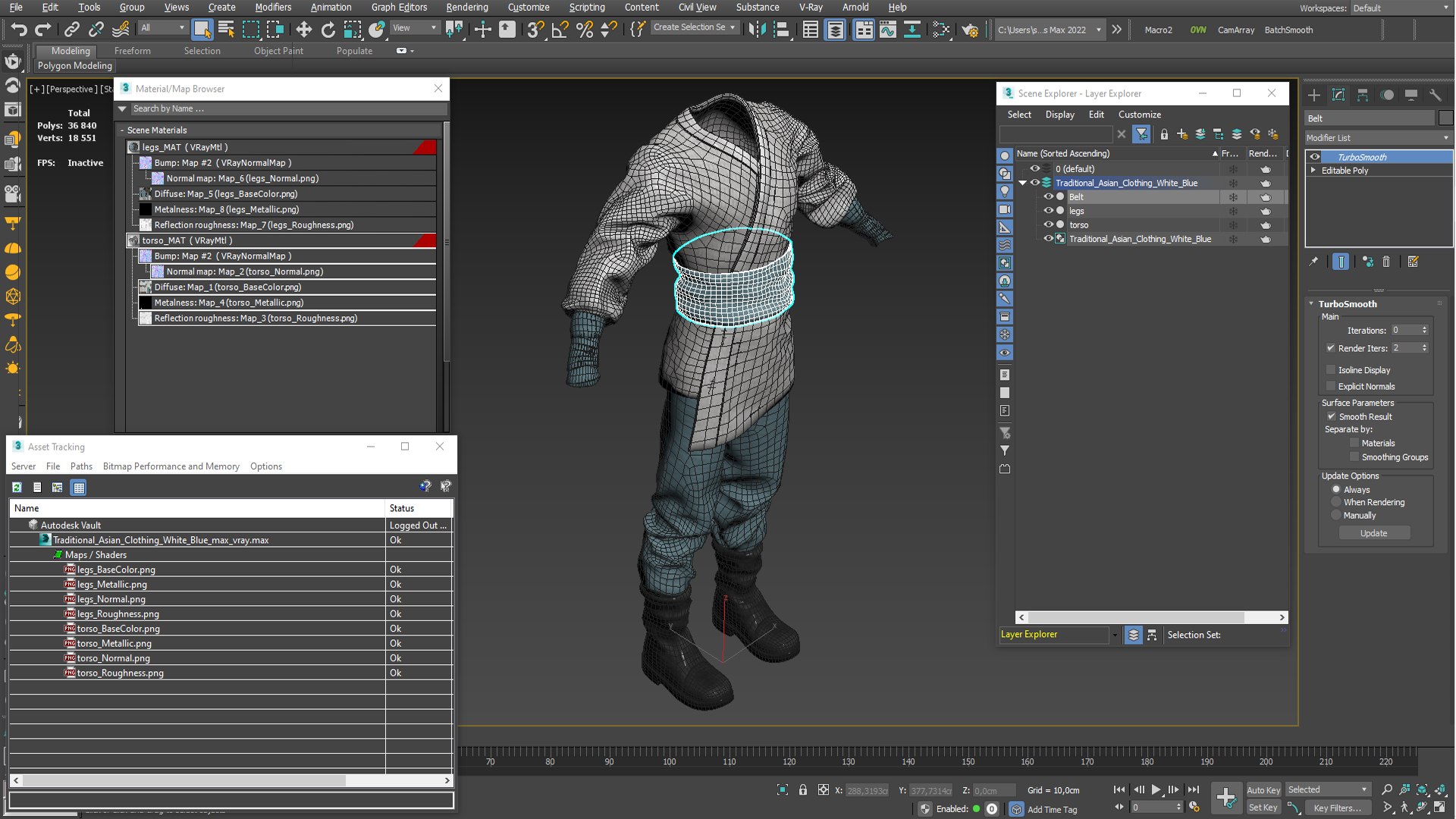
Task: Toggle the Percent Snap icon
Action: [585, 30]
